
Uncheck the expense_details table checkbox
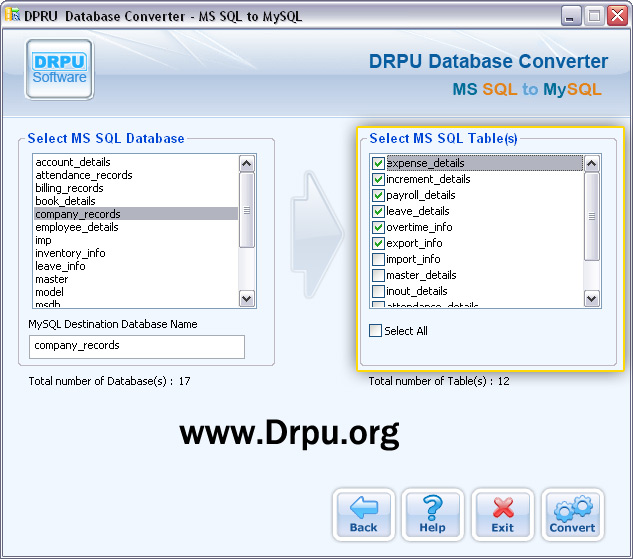(378, 163)
